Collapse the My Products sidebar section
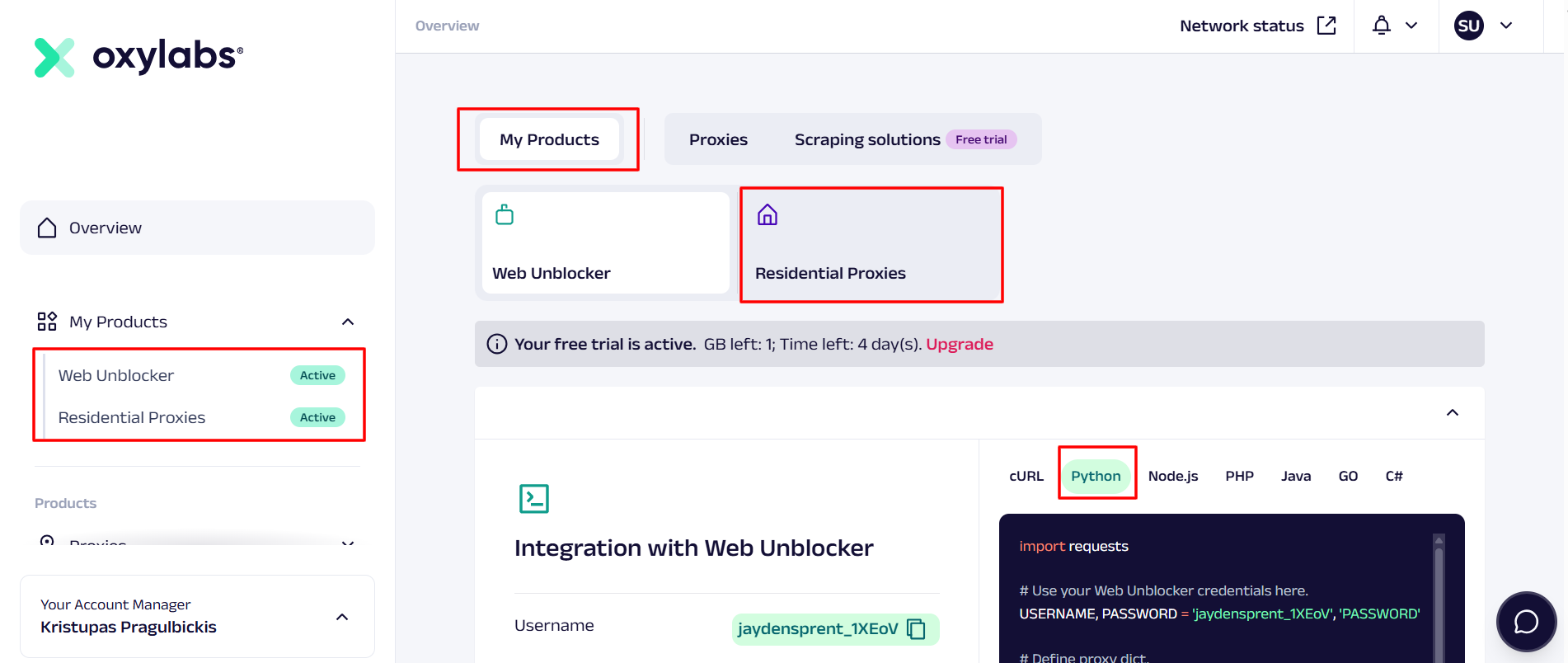This screenshot has width=1568, height=663. pyautogui.click(x=348, y=322)
